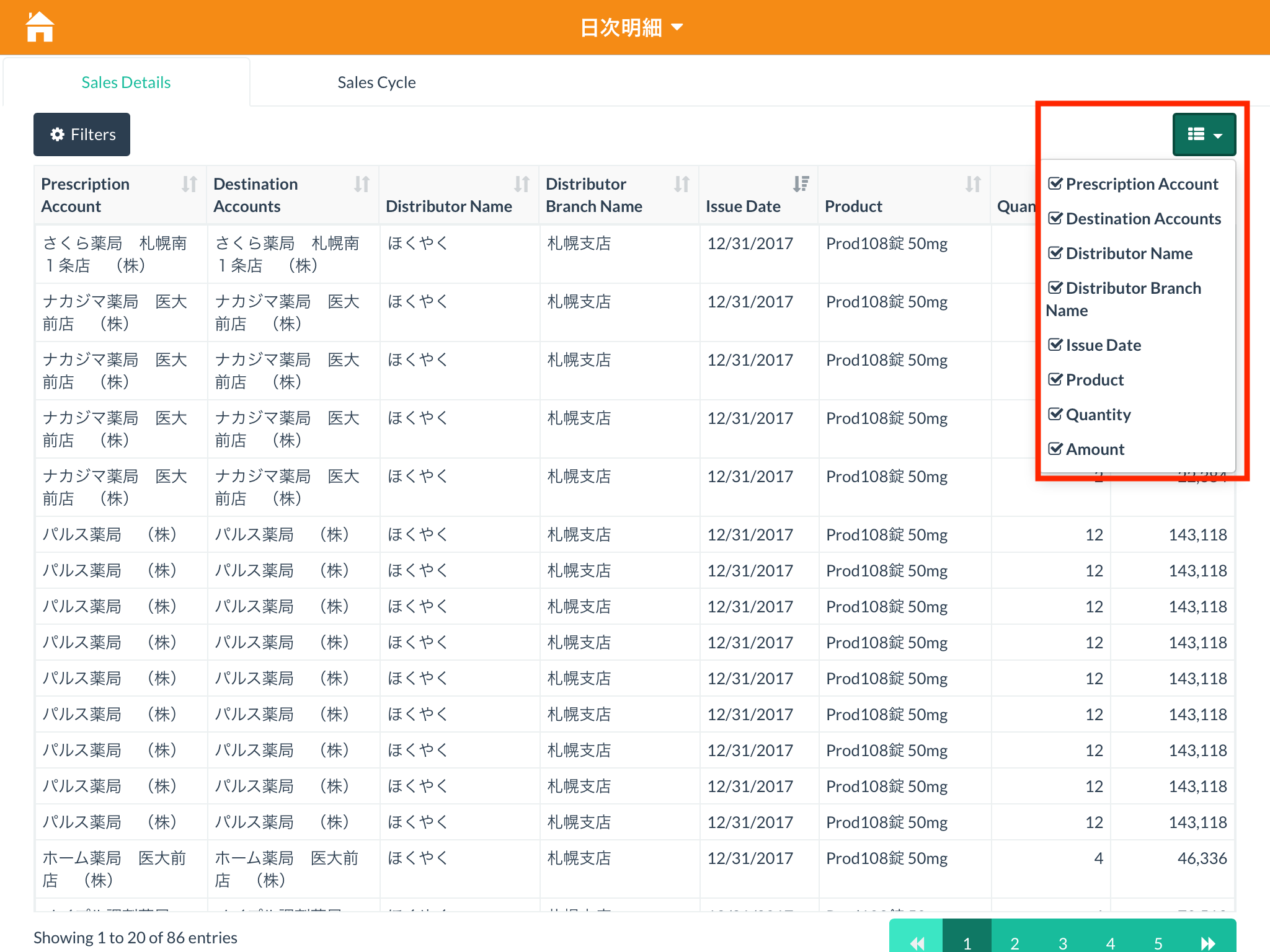Toggle Issue Date column checkbox
1270x952 pixels.
1055,345
